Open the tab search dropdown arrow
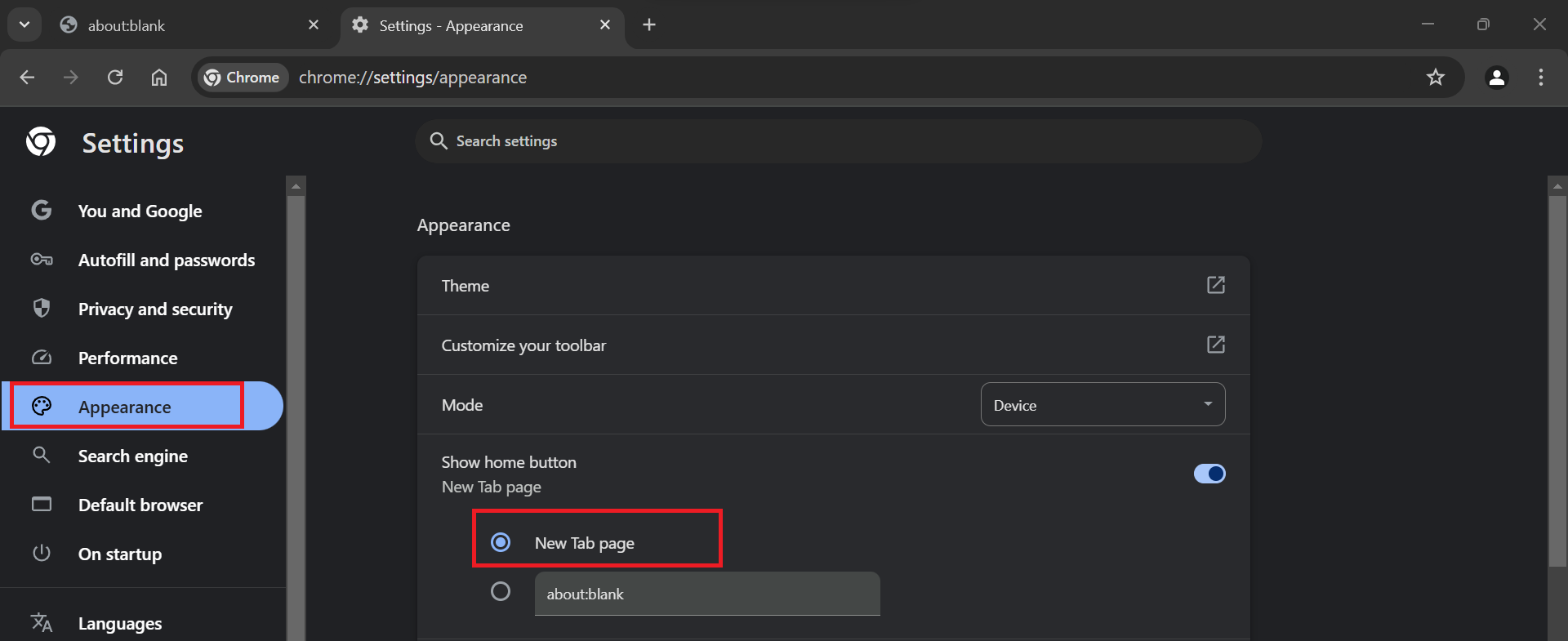The height and width of the screenshot is (641, 1568). [x=24, y=24]
